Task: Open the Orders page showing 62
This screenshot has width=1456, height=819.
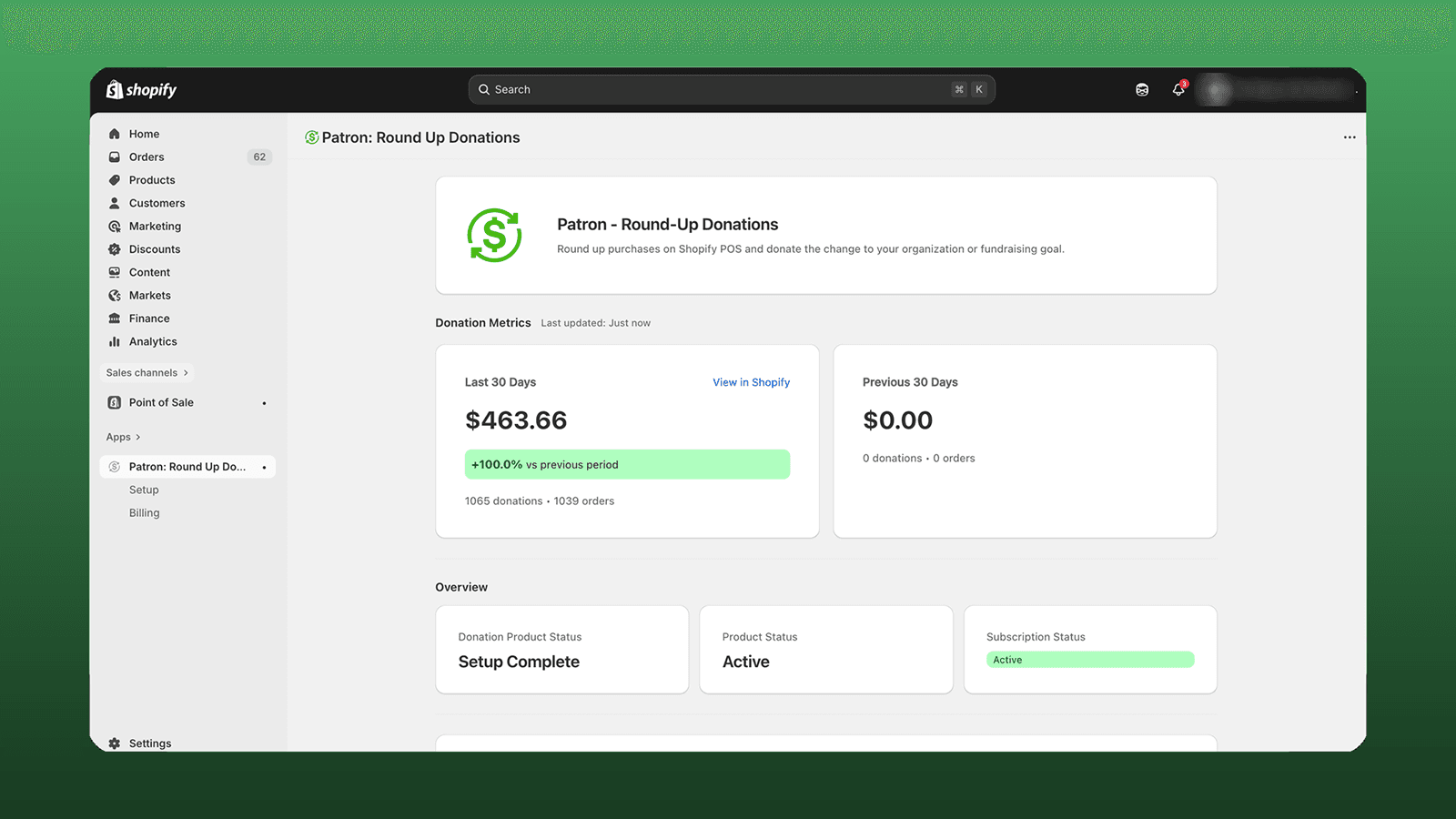Action: click(146, 157)
